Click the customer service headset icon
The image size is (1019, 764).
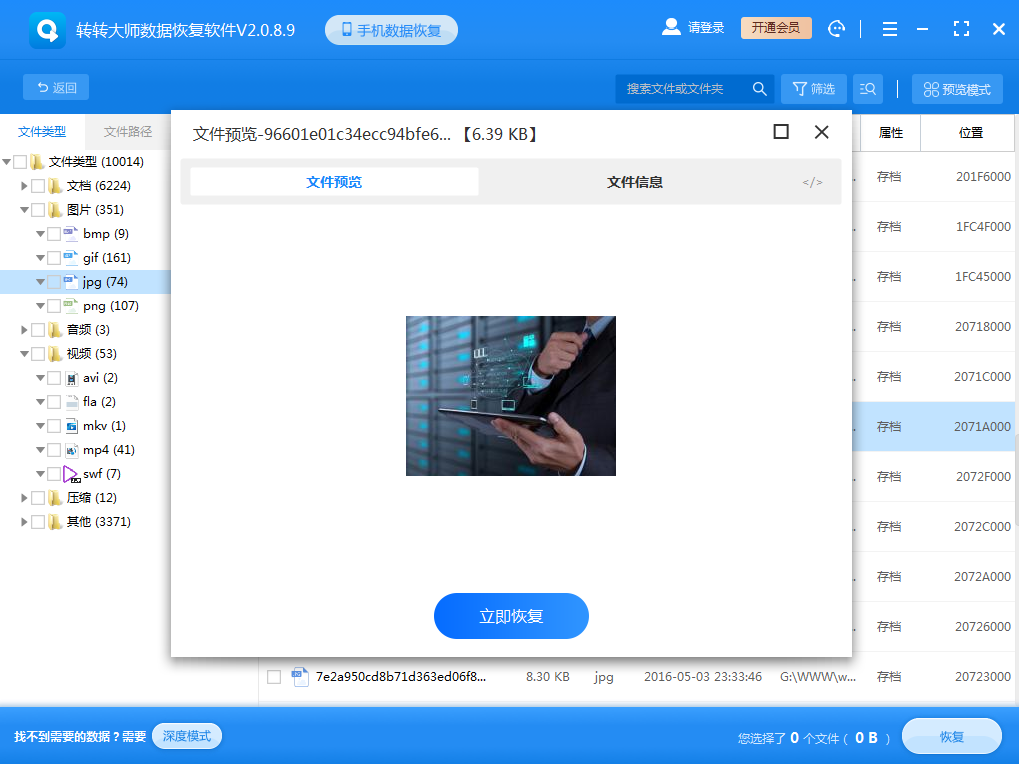pyautogui.click(x=836, y=27)
